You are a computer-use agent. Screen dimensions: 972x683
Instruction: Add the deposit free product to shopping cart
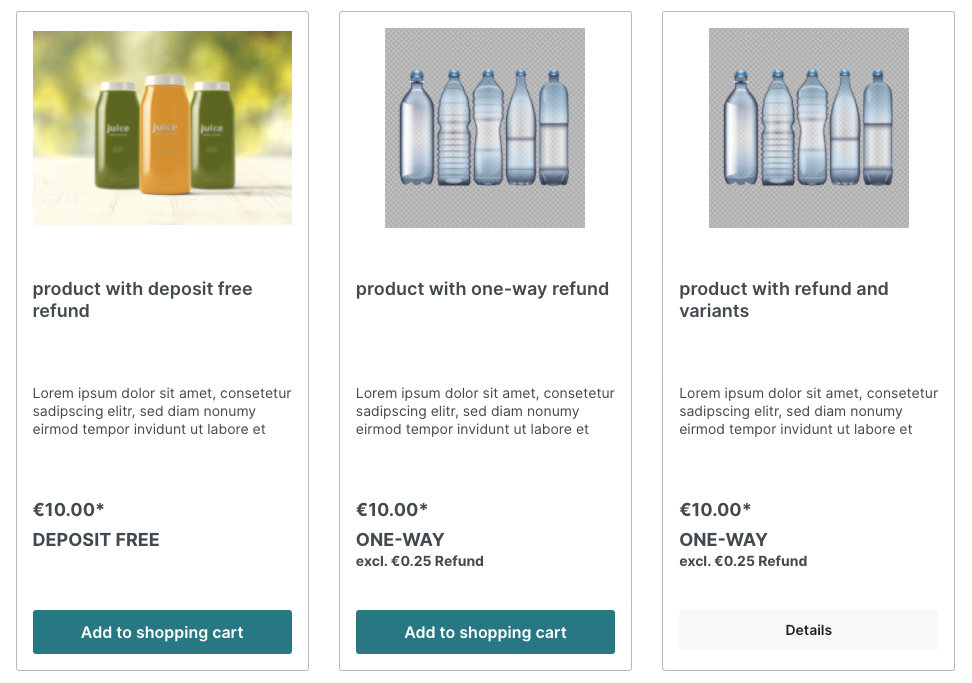pyautogui.click(x=162, y=632)
